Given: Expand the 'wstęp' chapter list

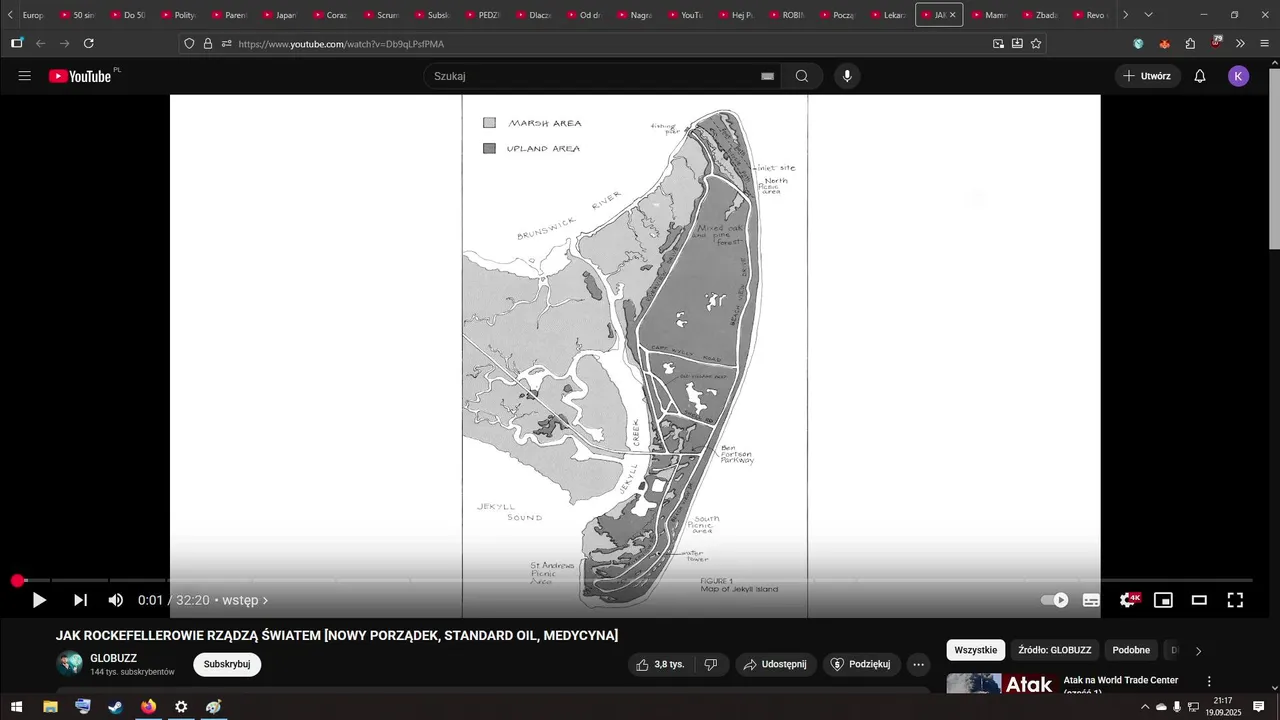Looking at the screenshot, I should 245,600.
